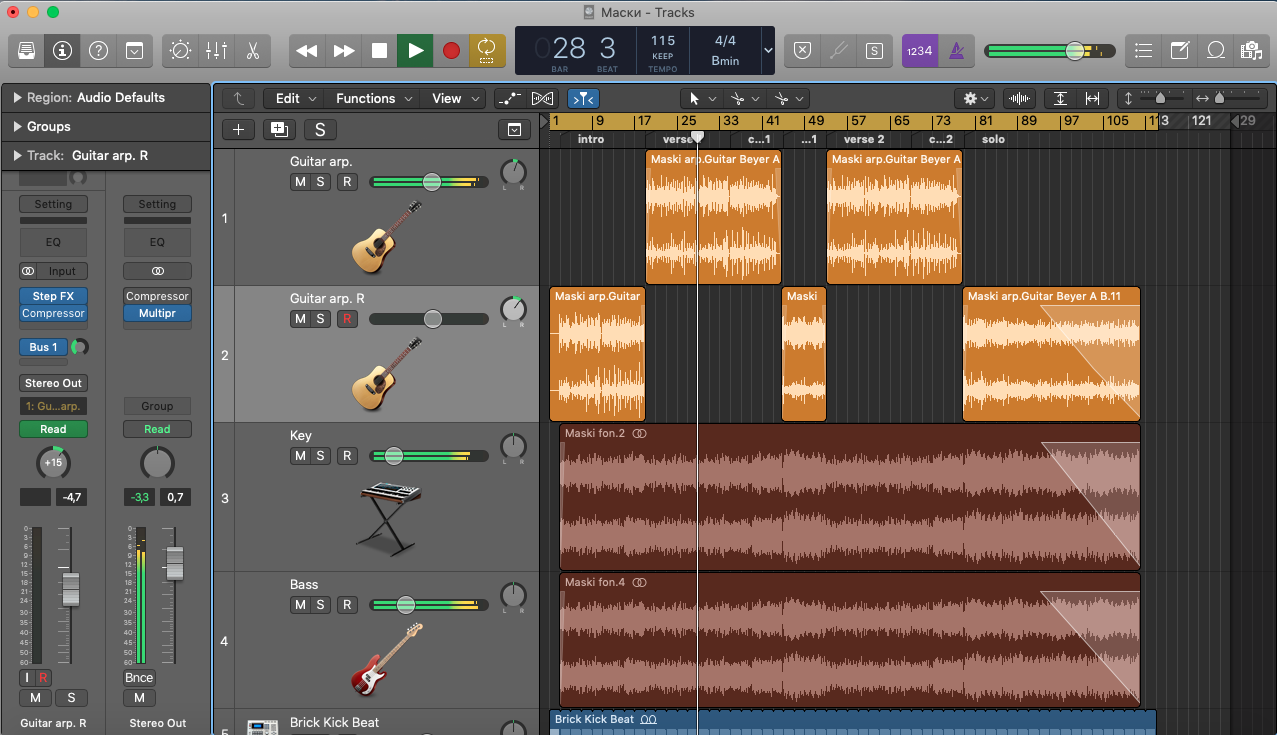The image size is (1277, 735).
Task: Click the Record button in transport
Action: coord(451,50)
